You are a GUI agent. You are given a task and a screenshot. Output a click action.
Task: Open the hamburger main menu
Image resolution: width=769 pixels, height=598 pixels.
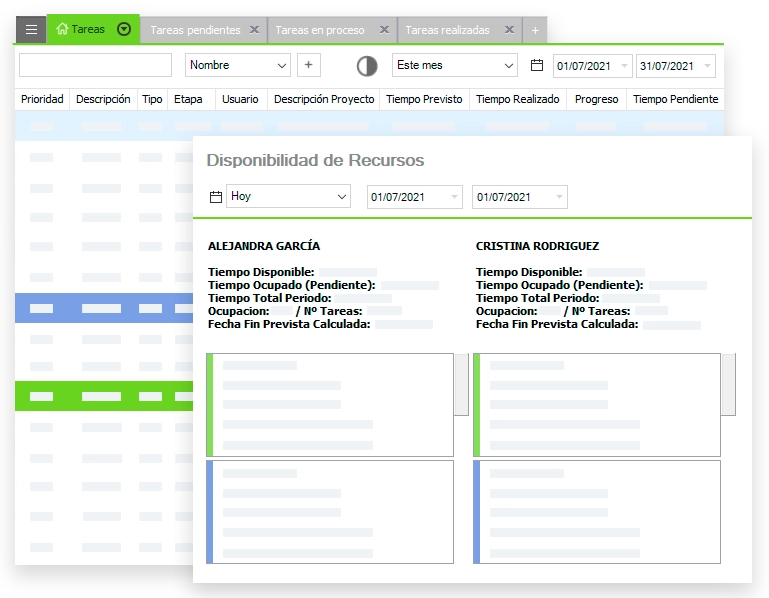click(31, 30)
